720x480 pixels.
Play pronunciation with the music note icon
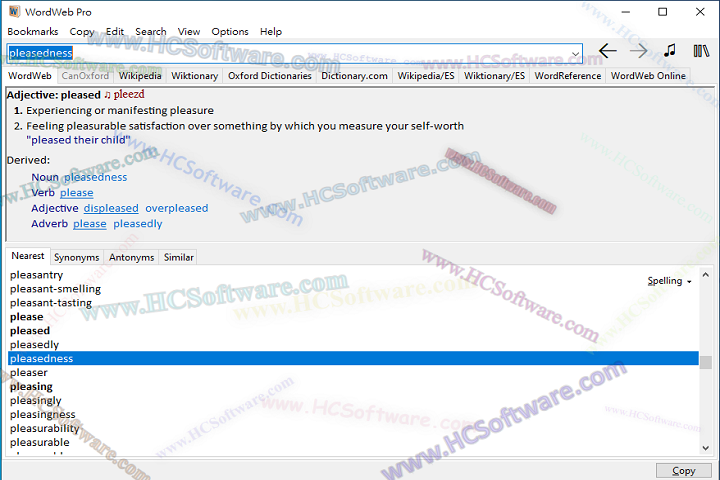click(670, 50)
